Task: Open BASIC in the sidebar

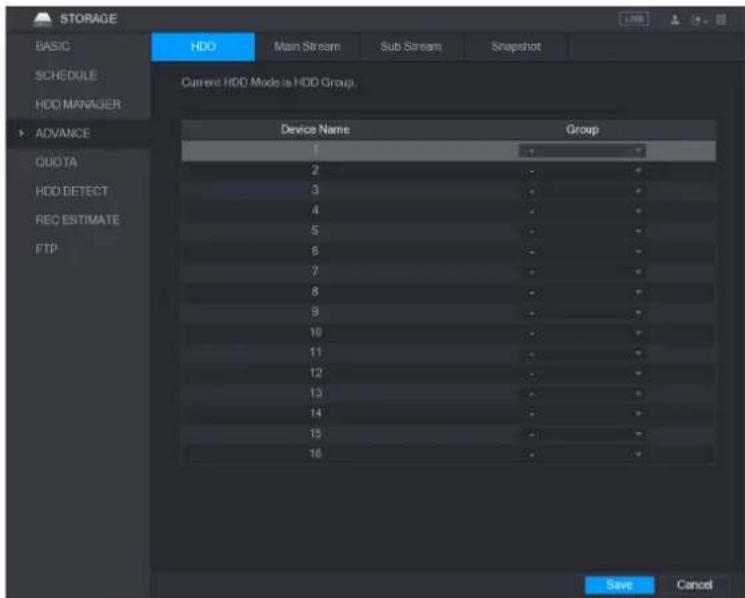Action: (x=53, y=46)
